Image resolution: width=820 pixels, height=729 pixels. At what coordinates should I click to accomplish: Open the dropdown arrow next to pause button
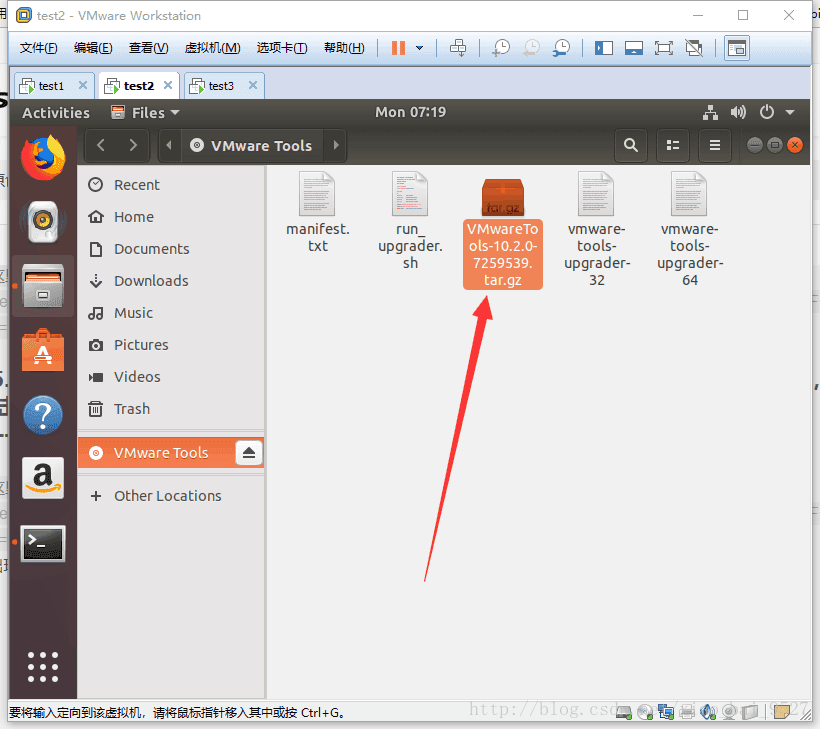[x=419, y=48]
